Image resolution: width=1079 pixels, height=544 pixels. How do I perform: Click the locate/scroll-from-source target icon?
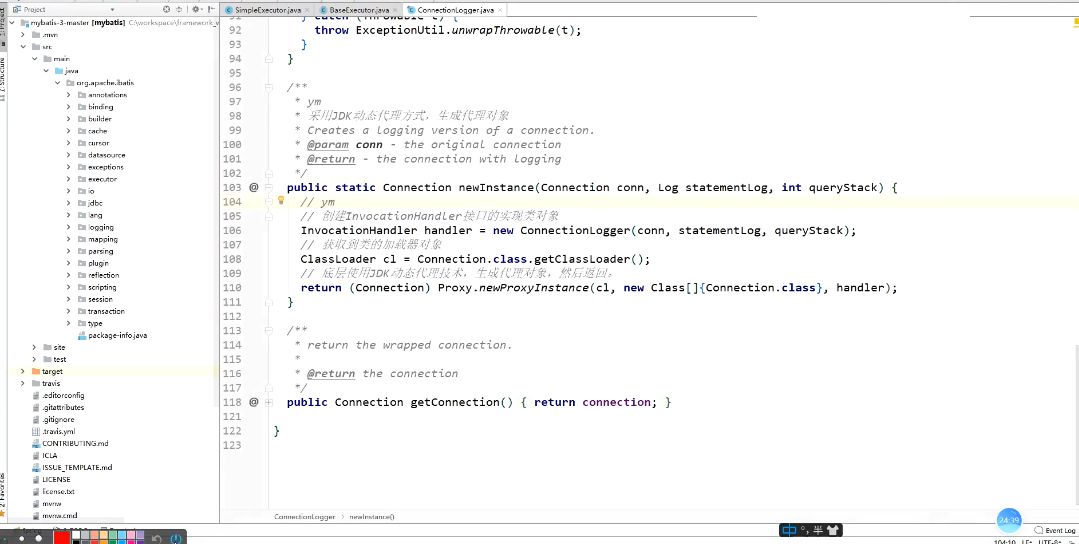coord(167,9)
